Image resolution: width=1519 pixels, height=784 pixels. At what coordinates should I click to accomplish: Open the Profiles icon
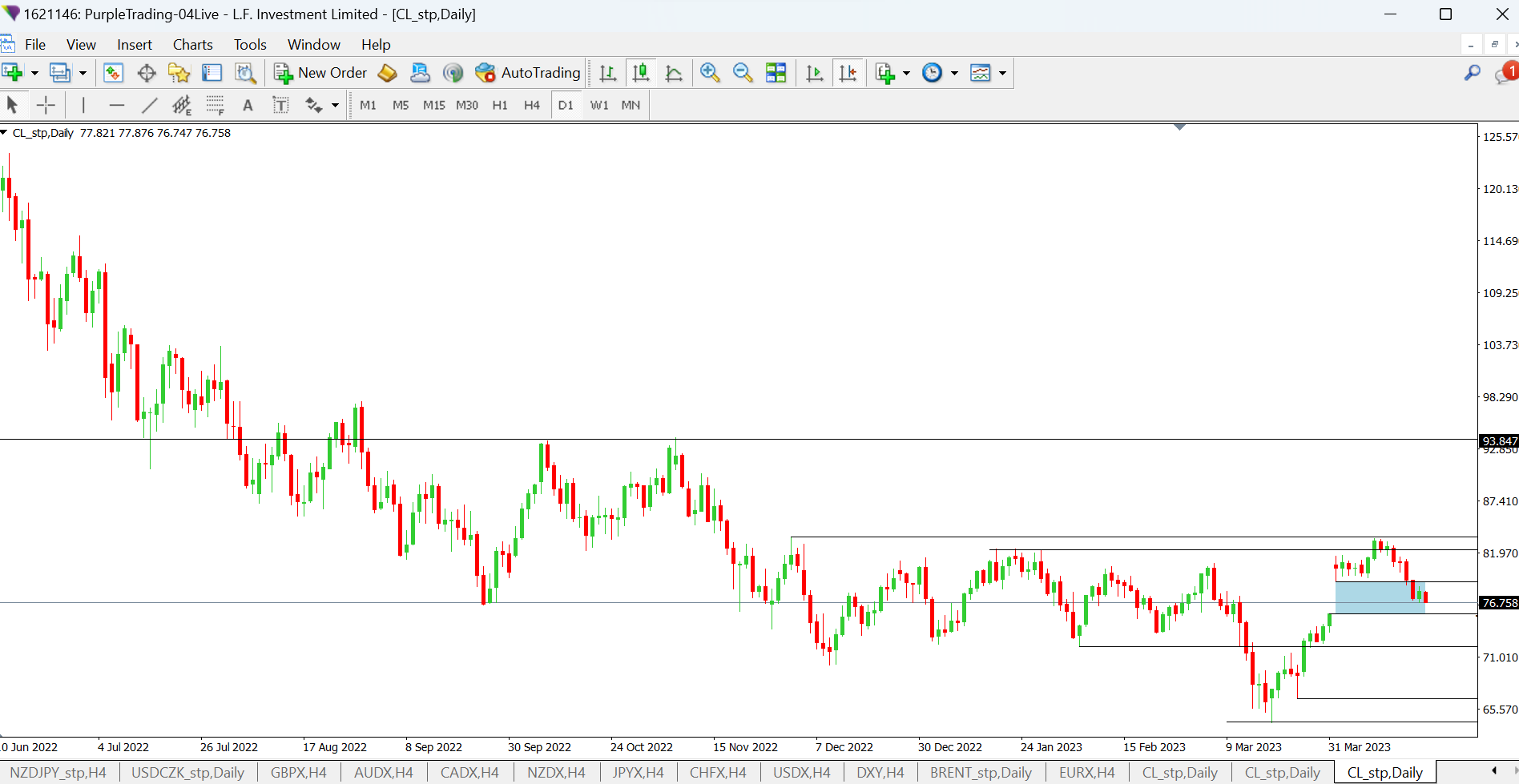[x=60, y=73]
